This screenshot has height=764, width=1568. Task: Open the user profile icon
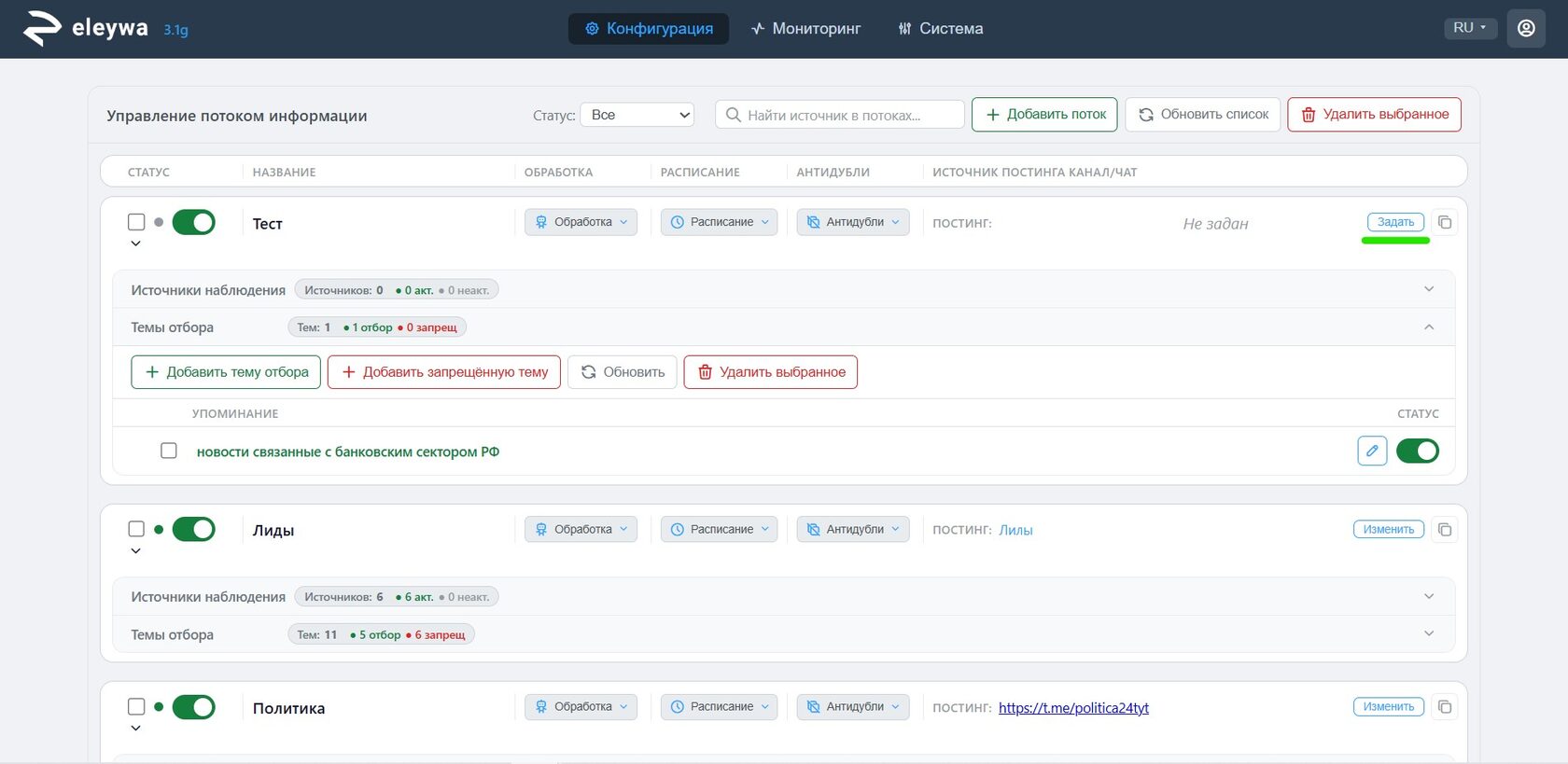1526,28
